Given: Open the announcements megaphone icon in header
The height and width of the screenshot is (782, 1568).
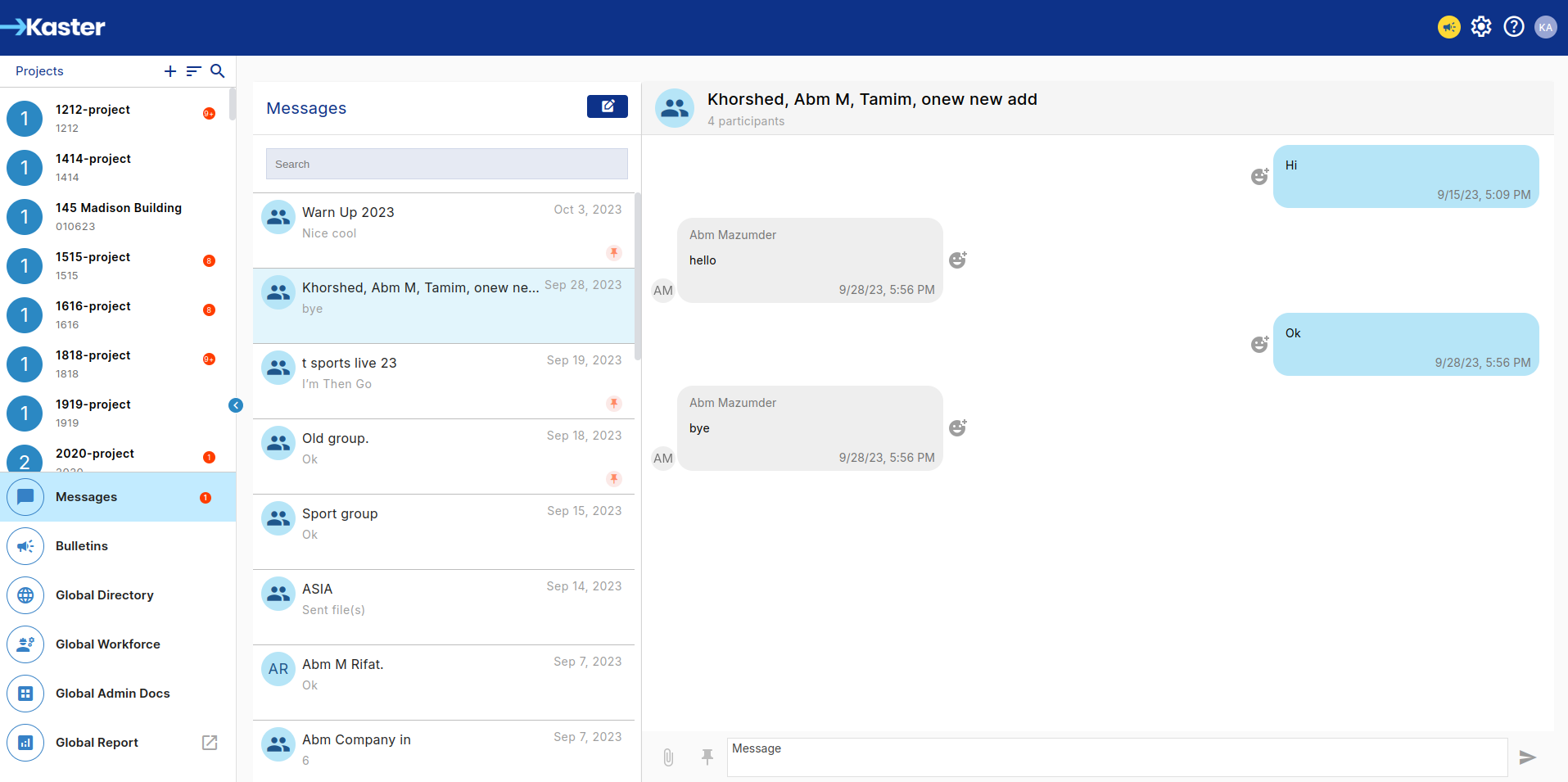Looking at the screenshot, I should pyautogui.click(x=1448, y=27).
